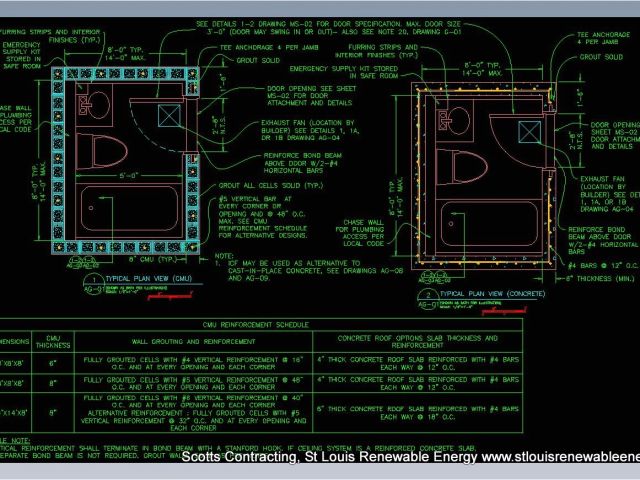The height and width of the screenshot is (480, 640).
Task: Click the 'Typical Plan View (CMU)' title
Action: (x=147, y=279)
